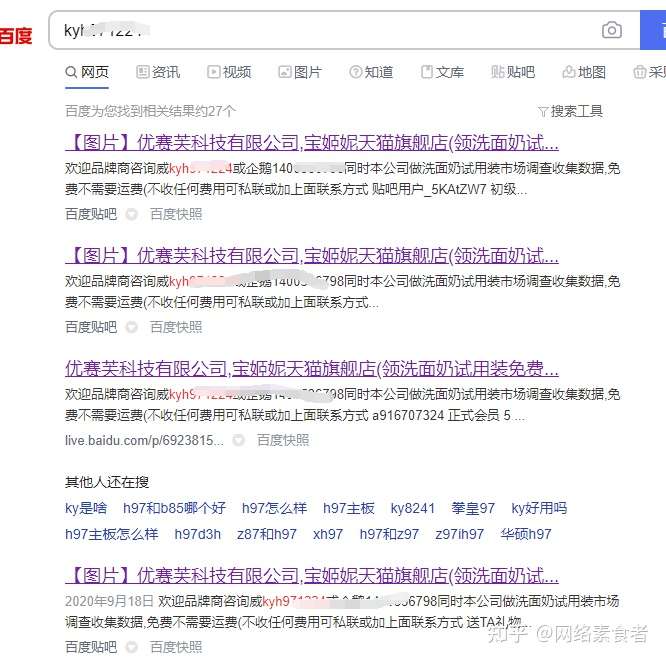Click the 其他人还在搜 heading
The image size is (666, 662).
[107, 482]
